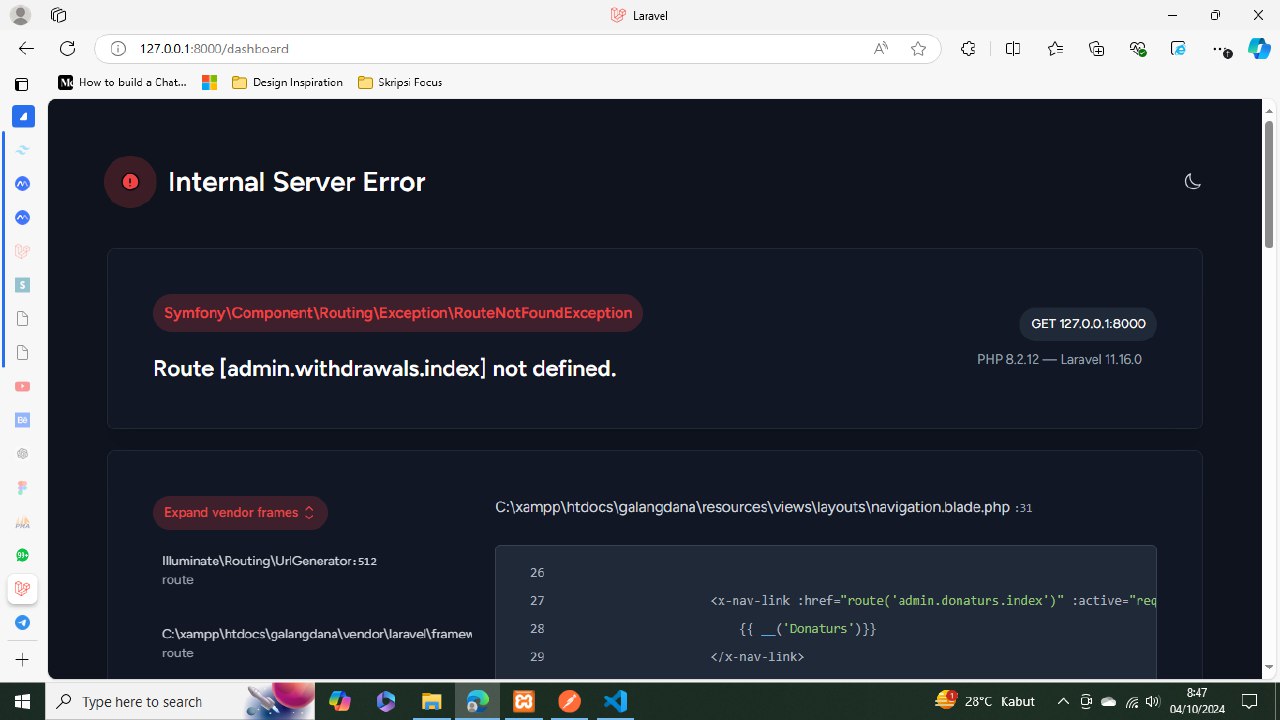Toggle the dark mode moon icon
This screenshot has width=1280, height=720.
pyautogui.click(x=1192, y=181)
